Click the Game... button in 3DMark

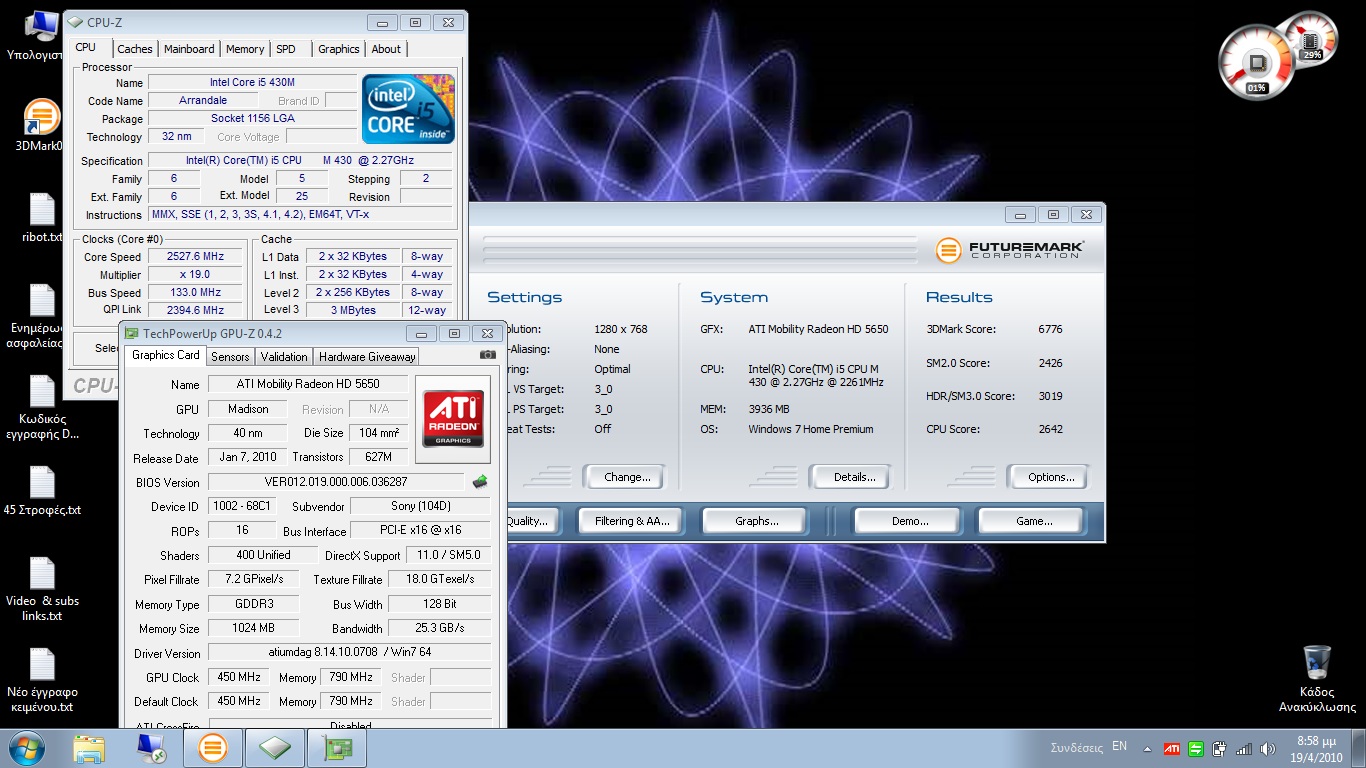coord(1034,521)
